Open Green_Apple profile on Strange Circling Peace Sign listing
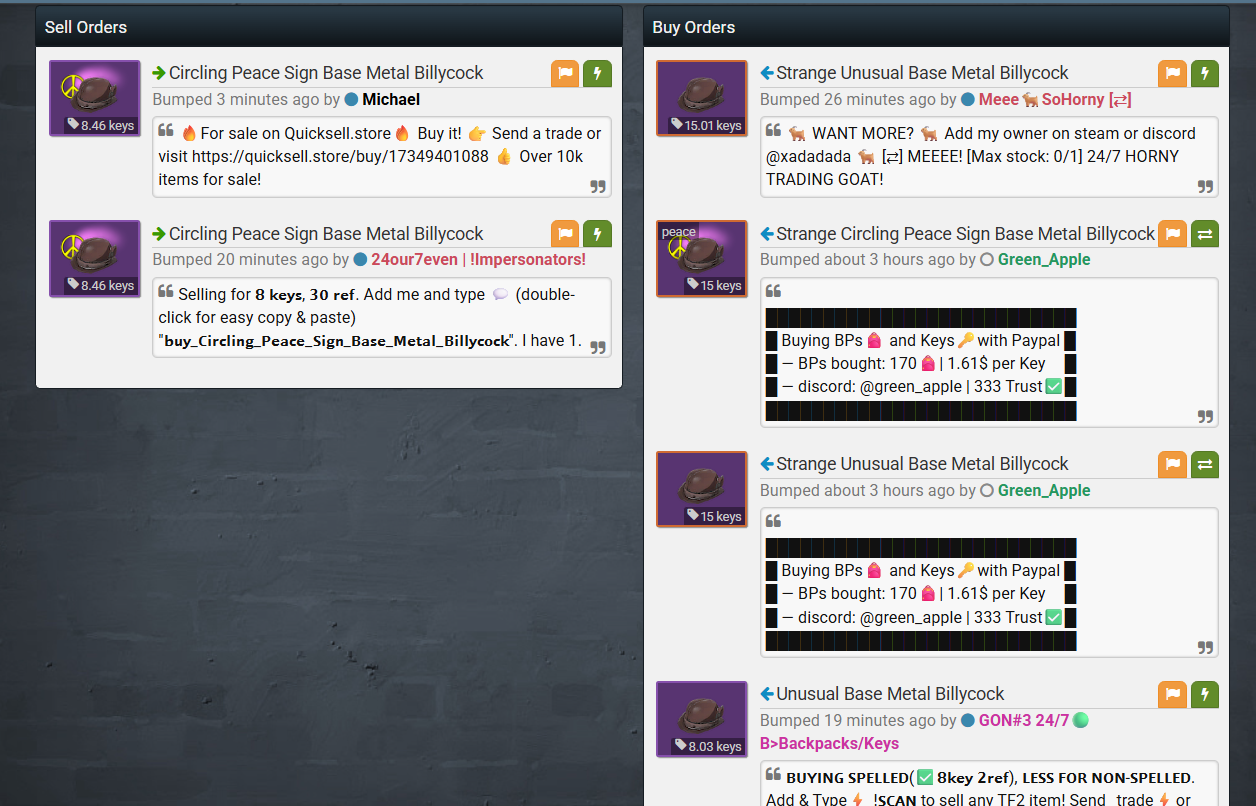 coord(1044,260)
